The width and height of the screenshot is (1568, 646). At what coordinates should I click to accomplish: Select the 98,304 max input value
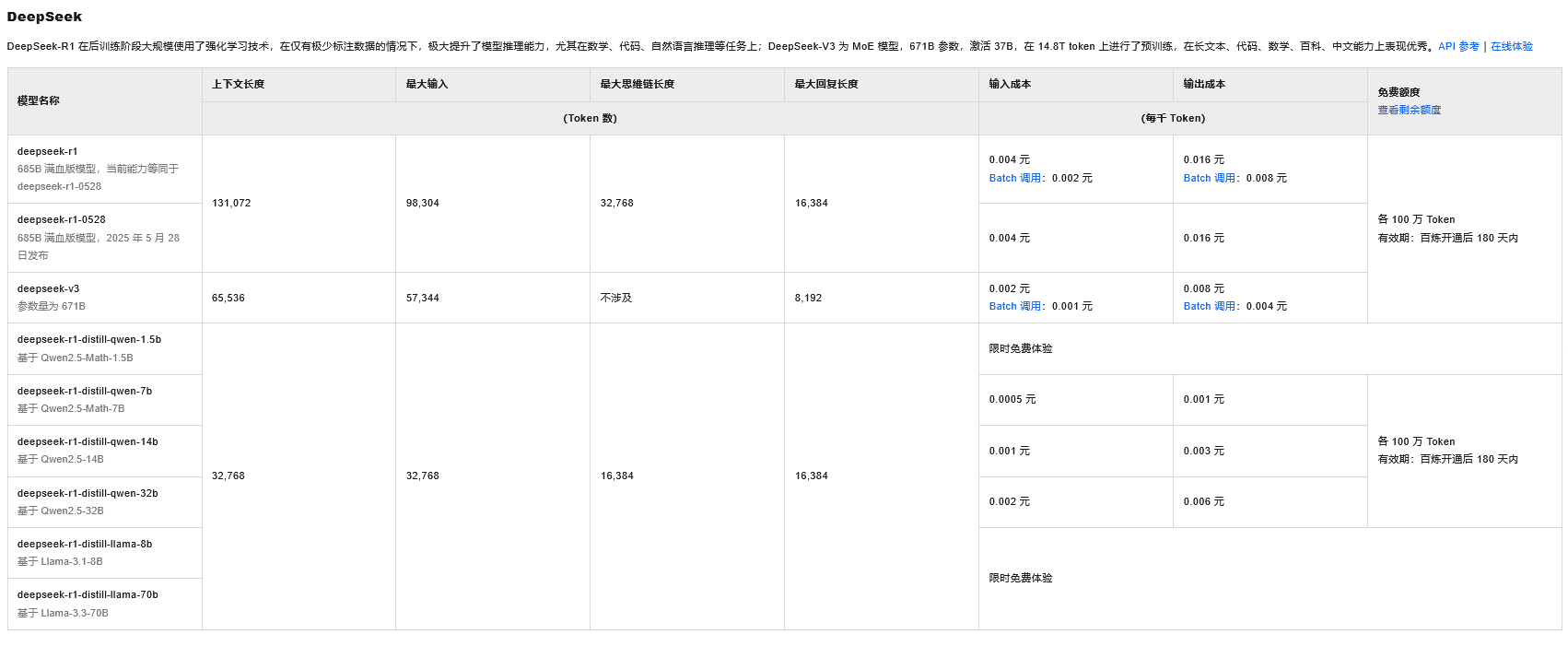[423, 203]
